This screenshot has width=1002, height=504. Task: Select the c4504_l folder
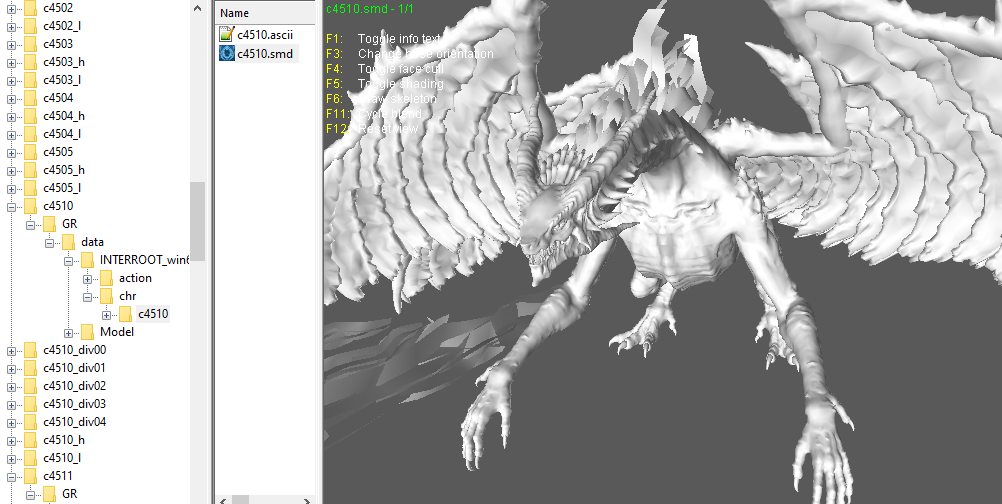click(61, 134)
